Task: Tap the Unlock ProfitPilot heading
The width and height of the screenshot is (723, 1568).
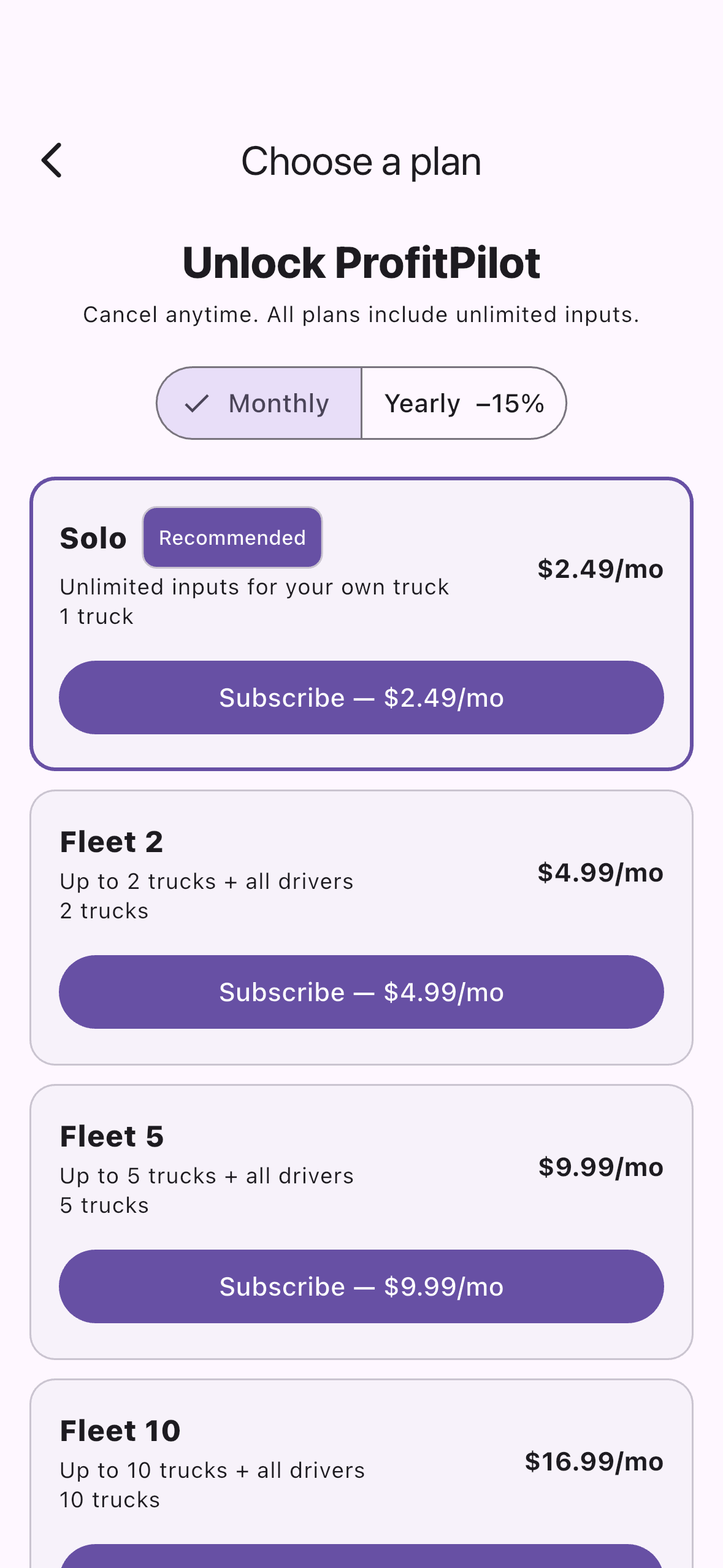Action: click(361, 263)
